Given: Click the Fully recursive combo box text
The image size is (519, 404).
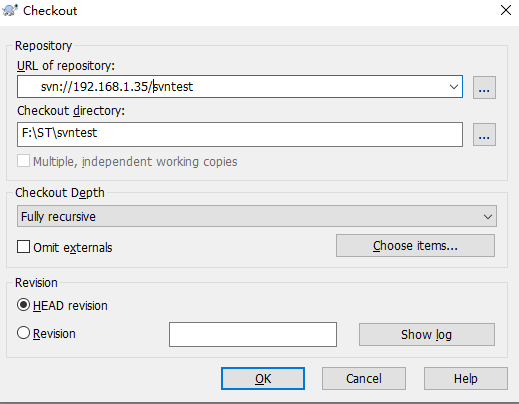Looking at the screenshot, I should coord(58,217).
